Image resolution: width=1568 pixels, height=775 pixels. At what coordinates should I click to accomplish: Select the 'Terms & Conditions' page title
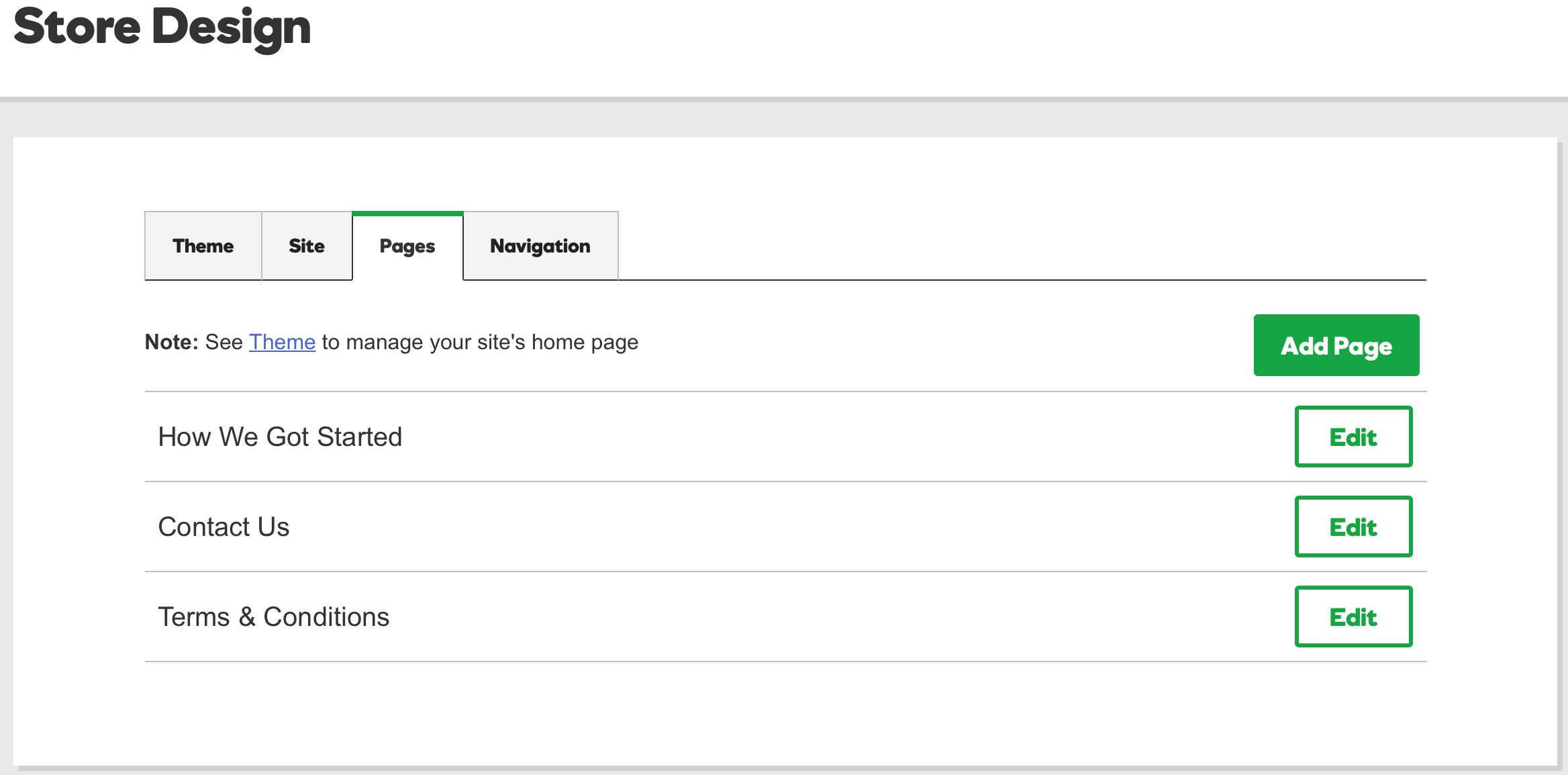273,617
